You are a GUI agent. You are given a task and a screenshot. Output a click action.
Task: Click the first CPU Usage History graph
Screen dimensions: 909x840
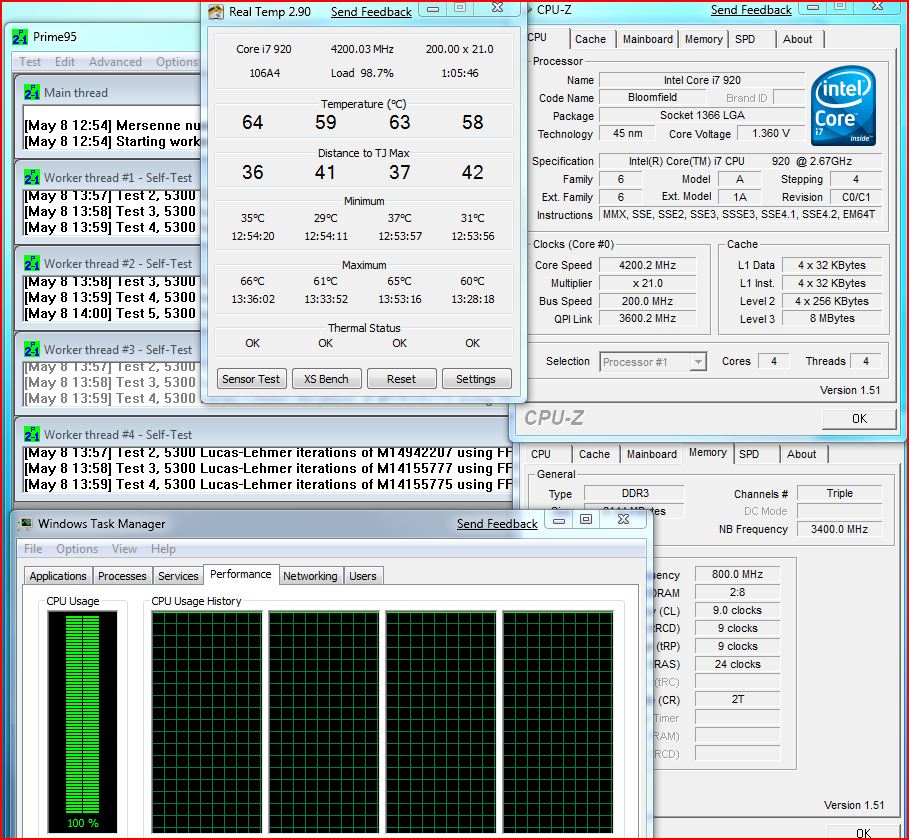click(x=207, y=722)
